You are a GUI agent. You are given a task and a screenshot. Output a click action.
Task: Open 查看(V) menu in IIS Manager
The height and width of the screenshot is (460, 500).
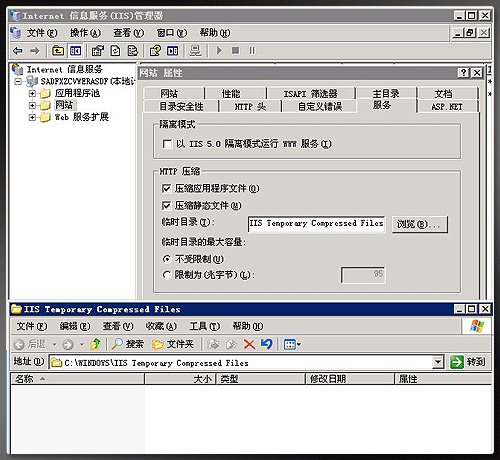tap(129, 33)
